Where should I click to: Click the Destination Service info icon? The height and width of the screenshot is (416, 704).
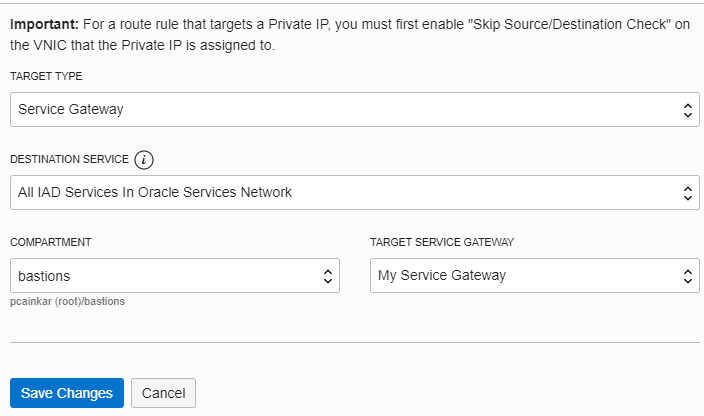point(146,159)
